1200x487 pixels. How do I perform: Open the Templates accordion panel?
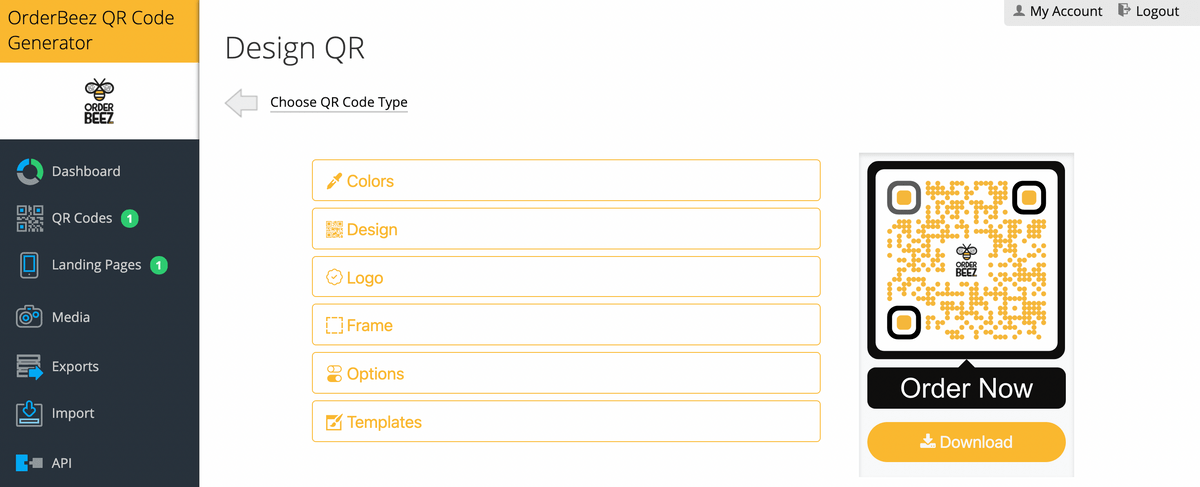[x=566, y=421]
